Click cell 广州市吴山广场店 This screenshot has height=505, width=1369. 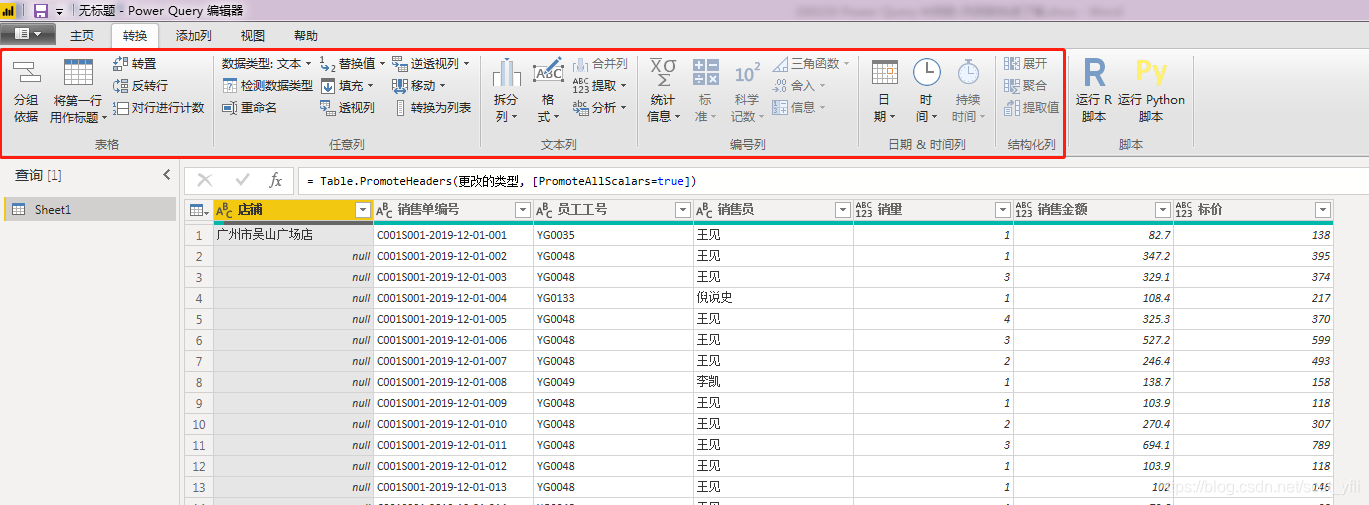tap(293, 235)
